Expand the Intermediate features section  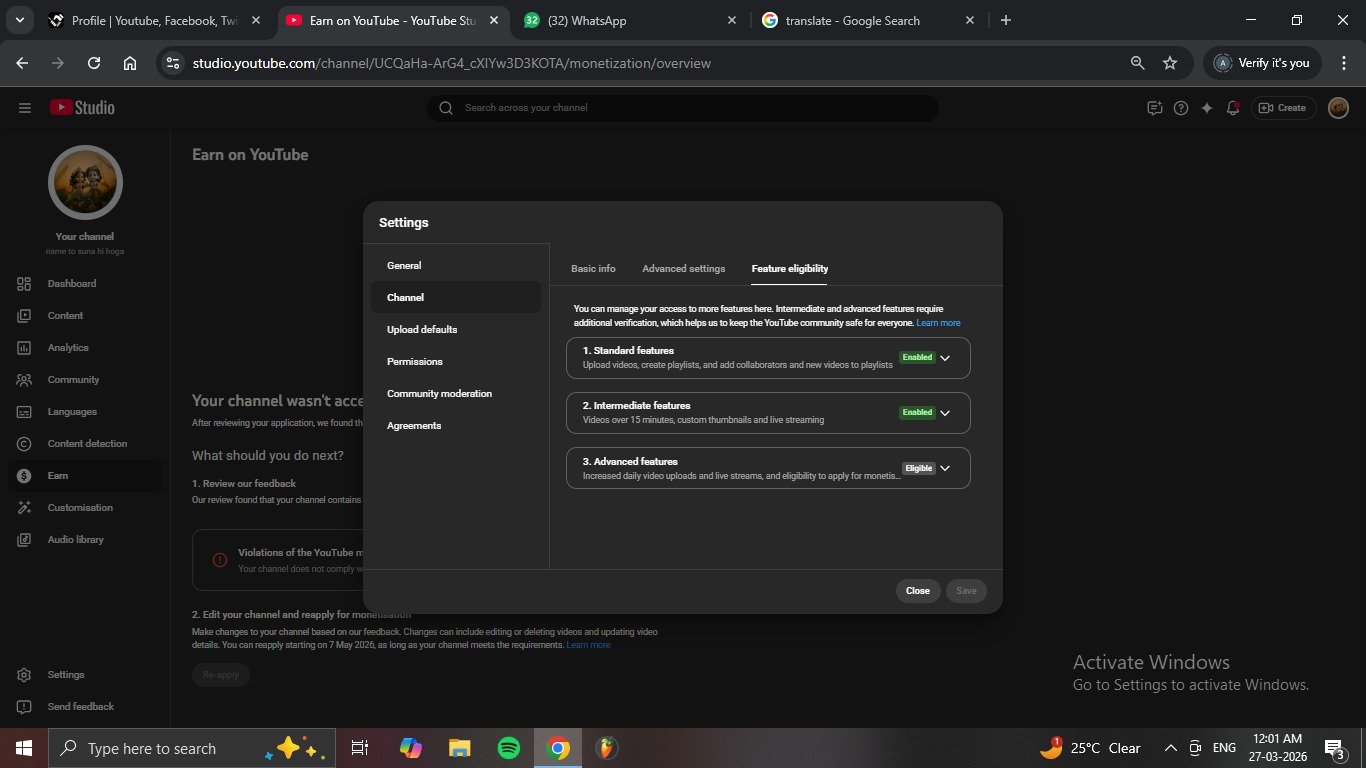click(x=945, y=413)
